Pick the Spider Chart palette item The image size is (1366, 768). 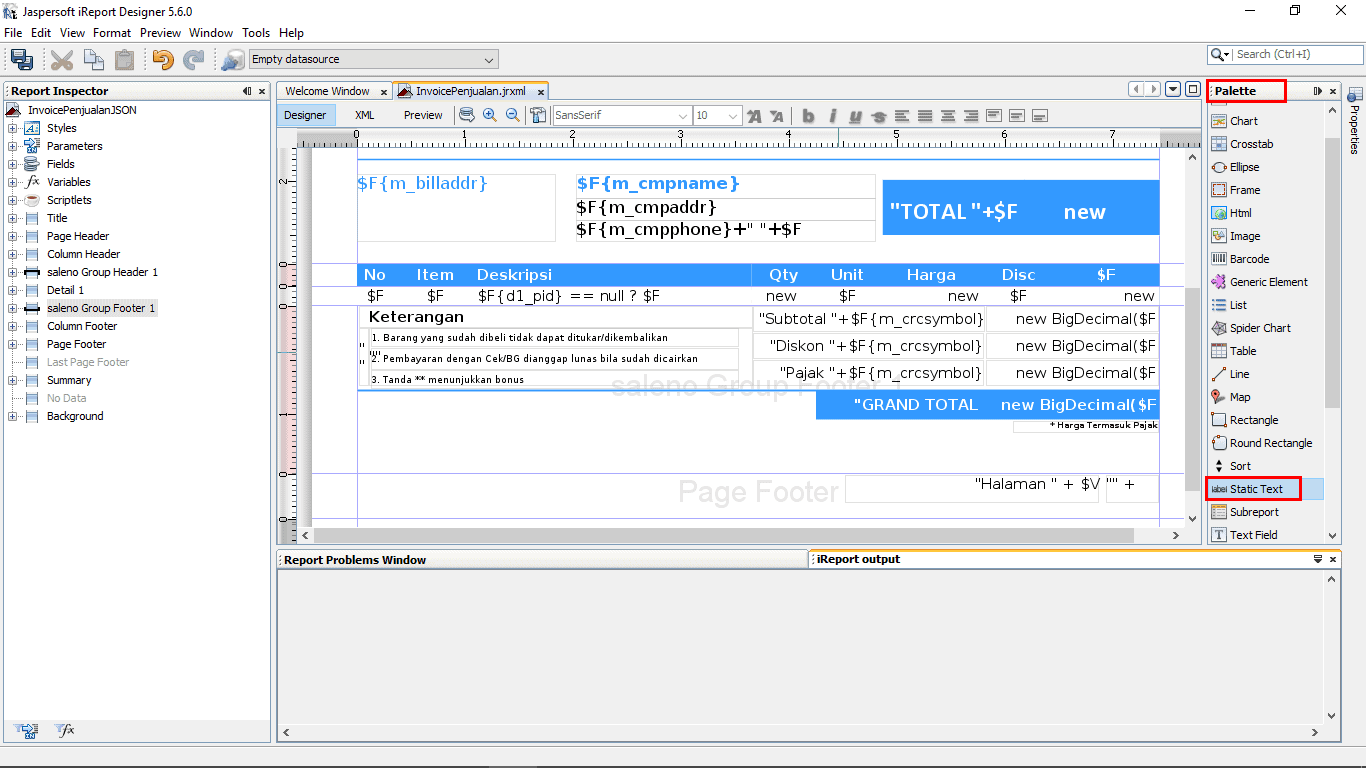(1260, 328)
